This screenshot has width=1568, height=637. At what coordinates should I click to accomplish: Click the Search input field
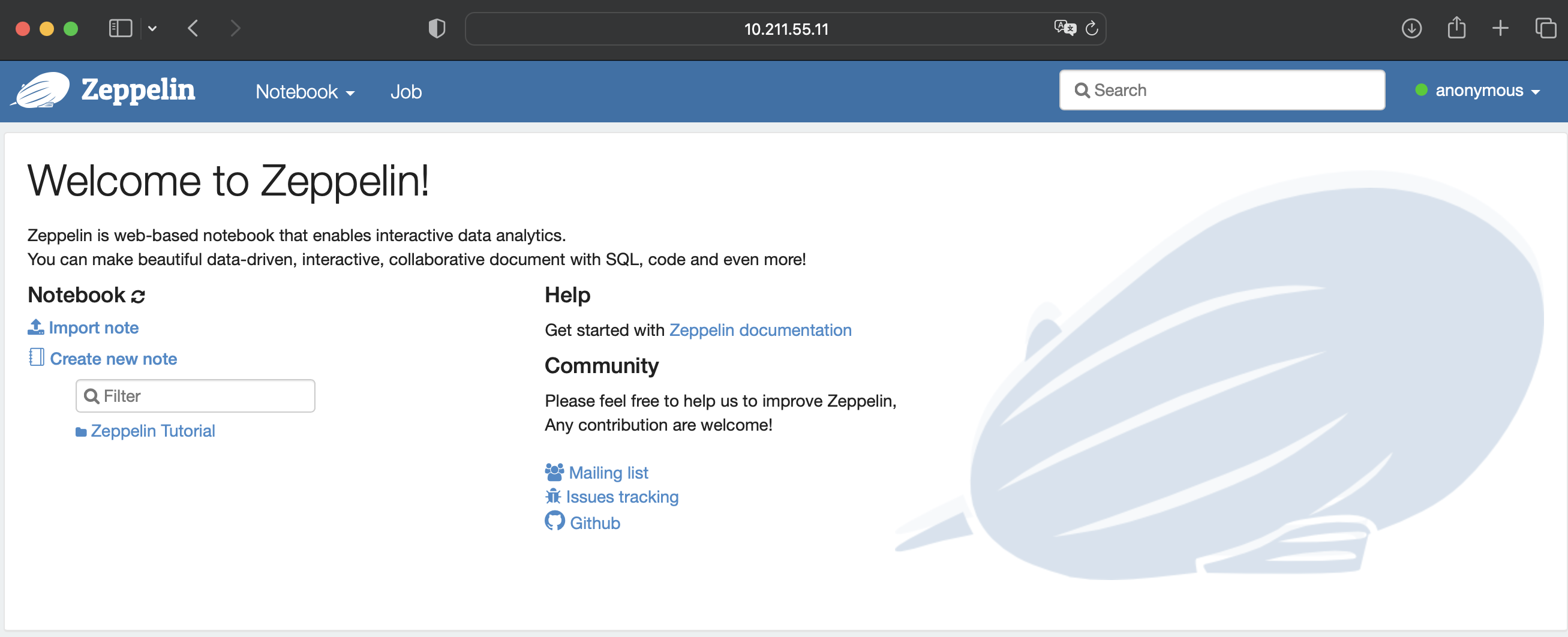pyautogui.click(x=1222, y=90)
